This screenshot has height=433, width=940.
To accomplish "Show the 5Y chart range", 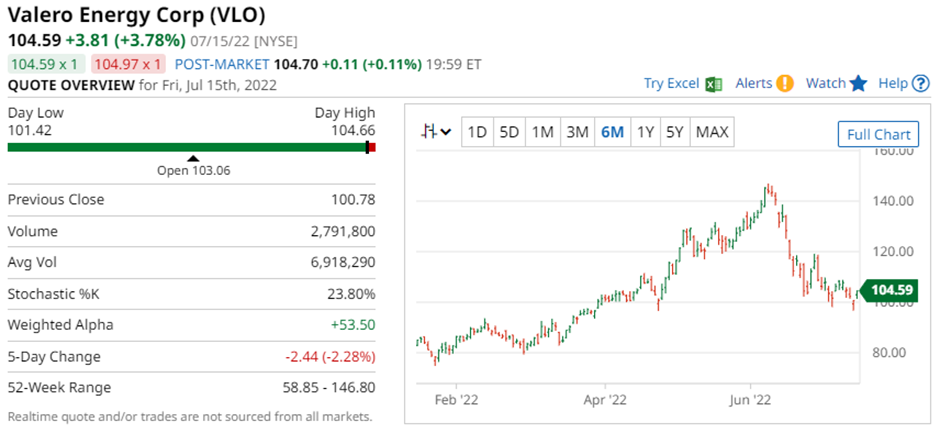I will (x=675, y=132).
